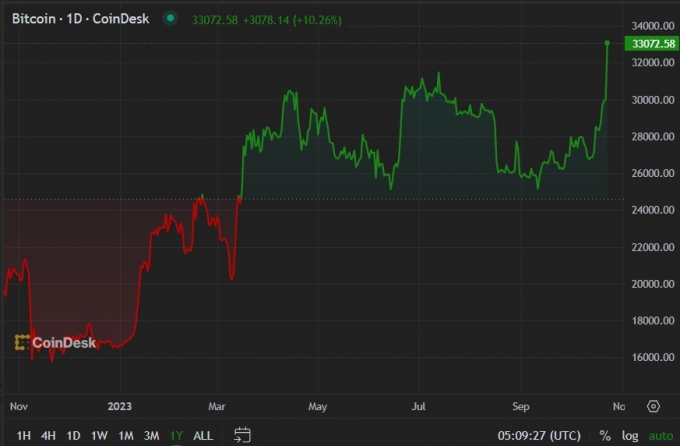Click the 24000.00 price axis label
The image size is (680, 446).
(x=653, y=210)
